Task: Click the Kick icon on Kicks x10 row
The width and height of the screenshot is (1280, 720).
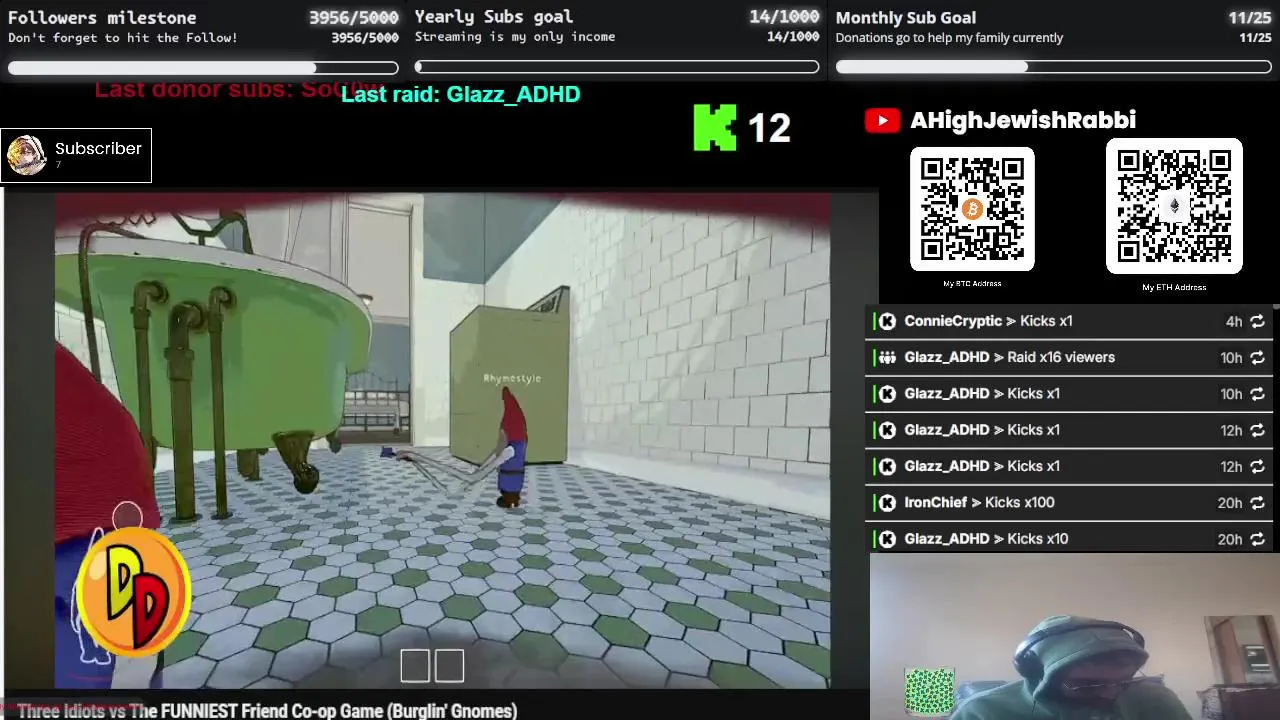Action: pyautogui.click(x=887, y=539)
